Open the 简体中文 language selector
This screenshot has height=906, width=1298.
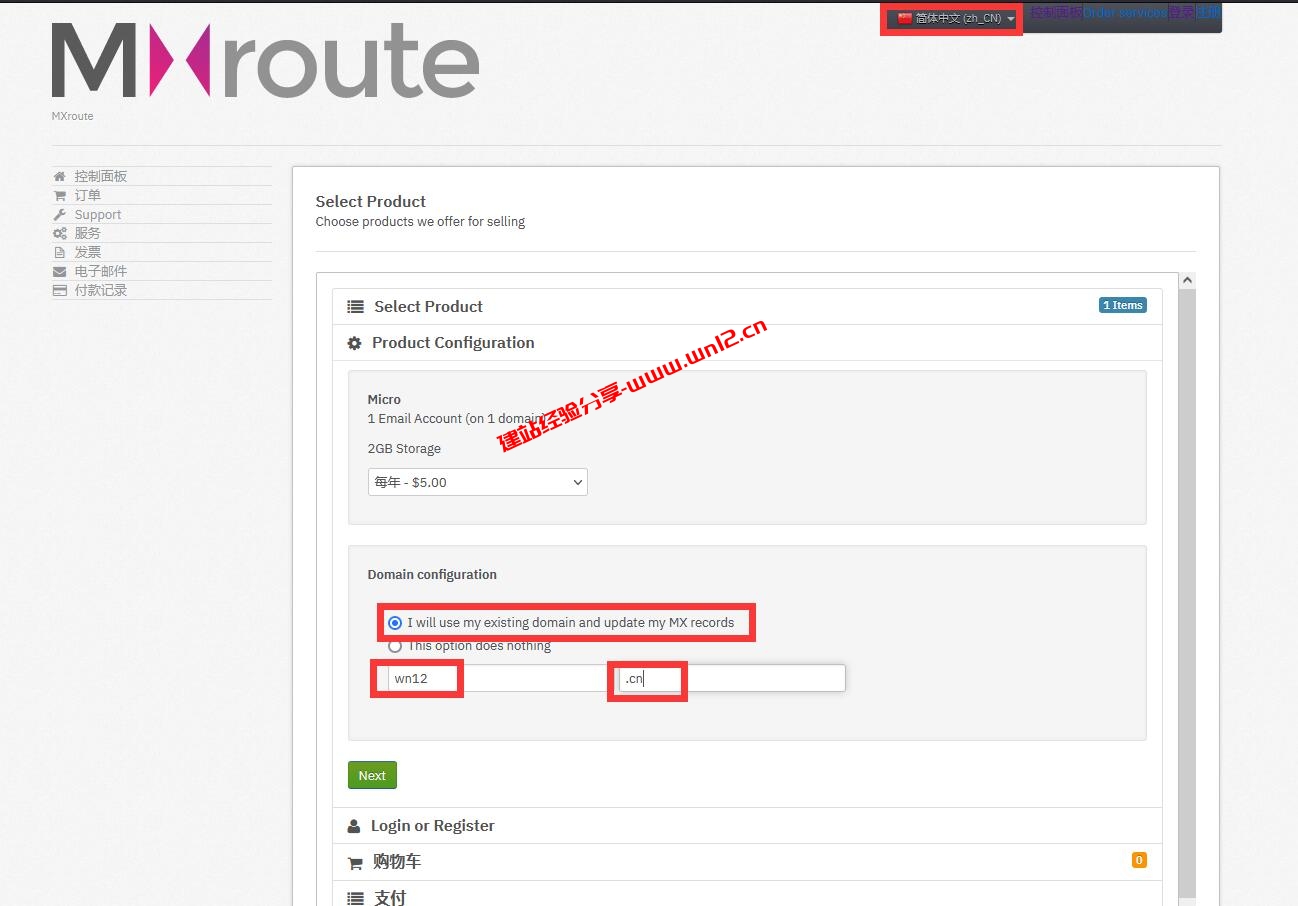click(955, 19)
